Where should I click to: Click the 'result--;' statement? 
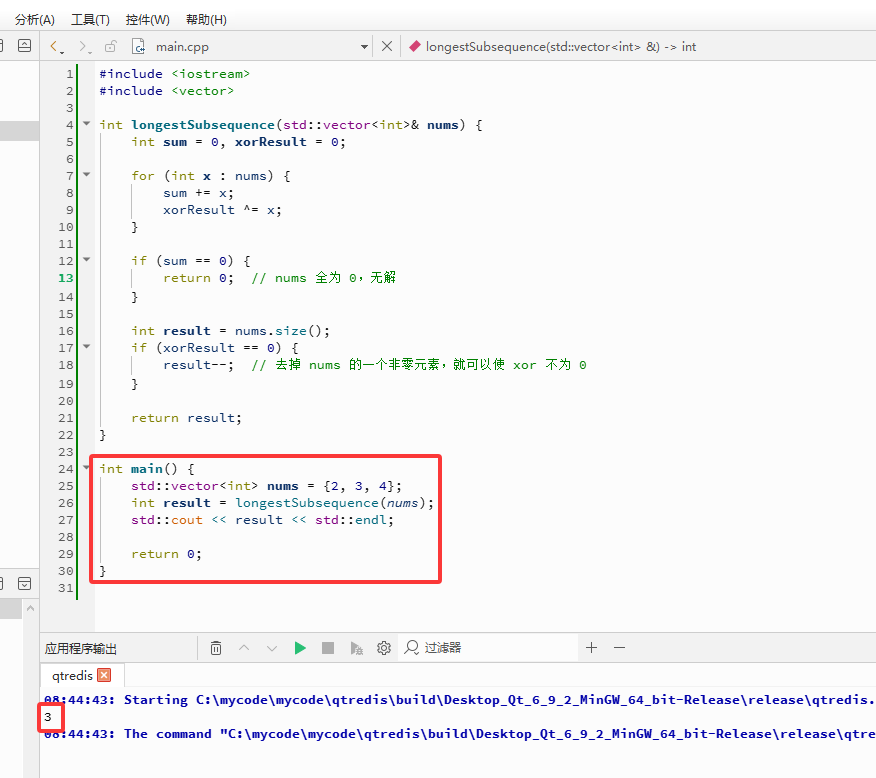[x=198, y=365]
